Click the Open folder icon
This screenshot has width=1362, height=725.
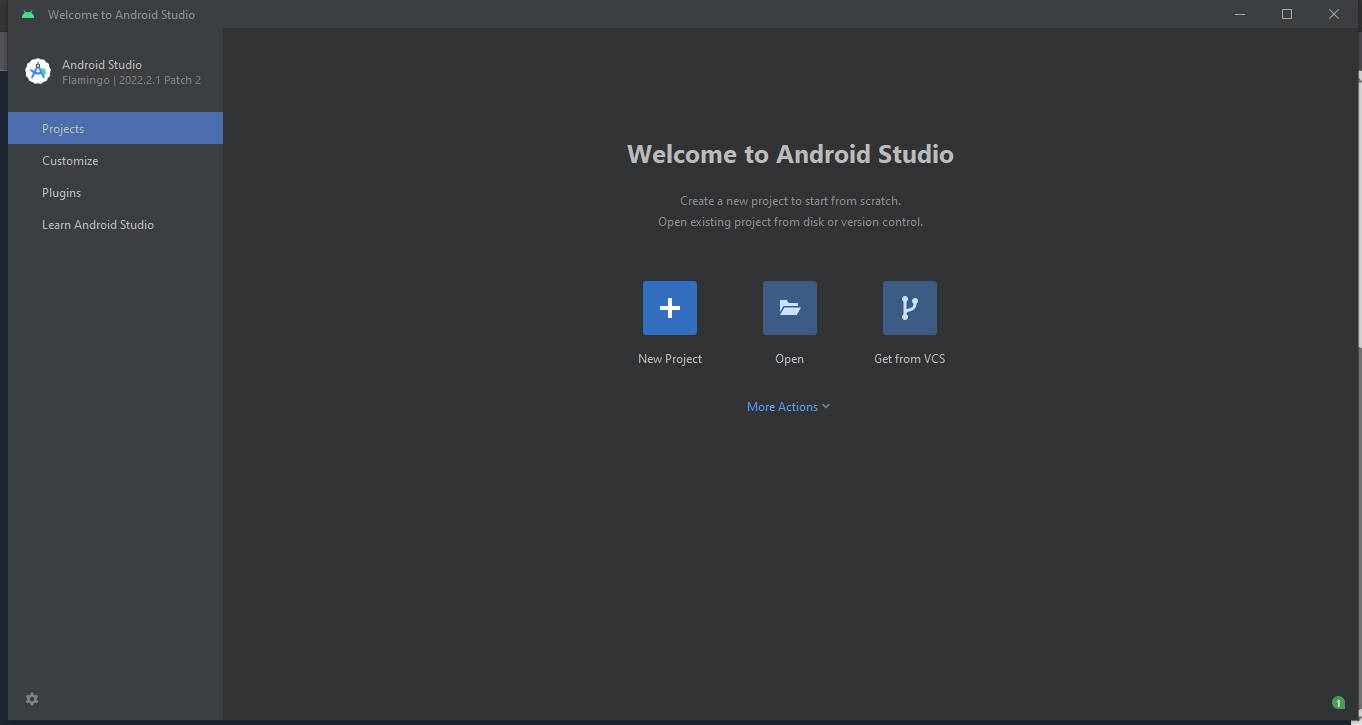click(x=790, y=308)
